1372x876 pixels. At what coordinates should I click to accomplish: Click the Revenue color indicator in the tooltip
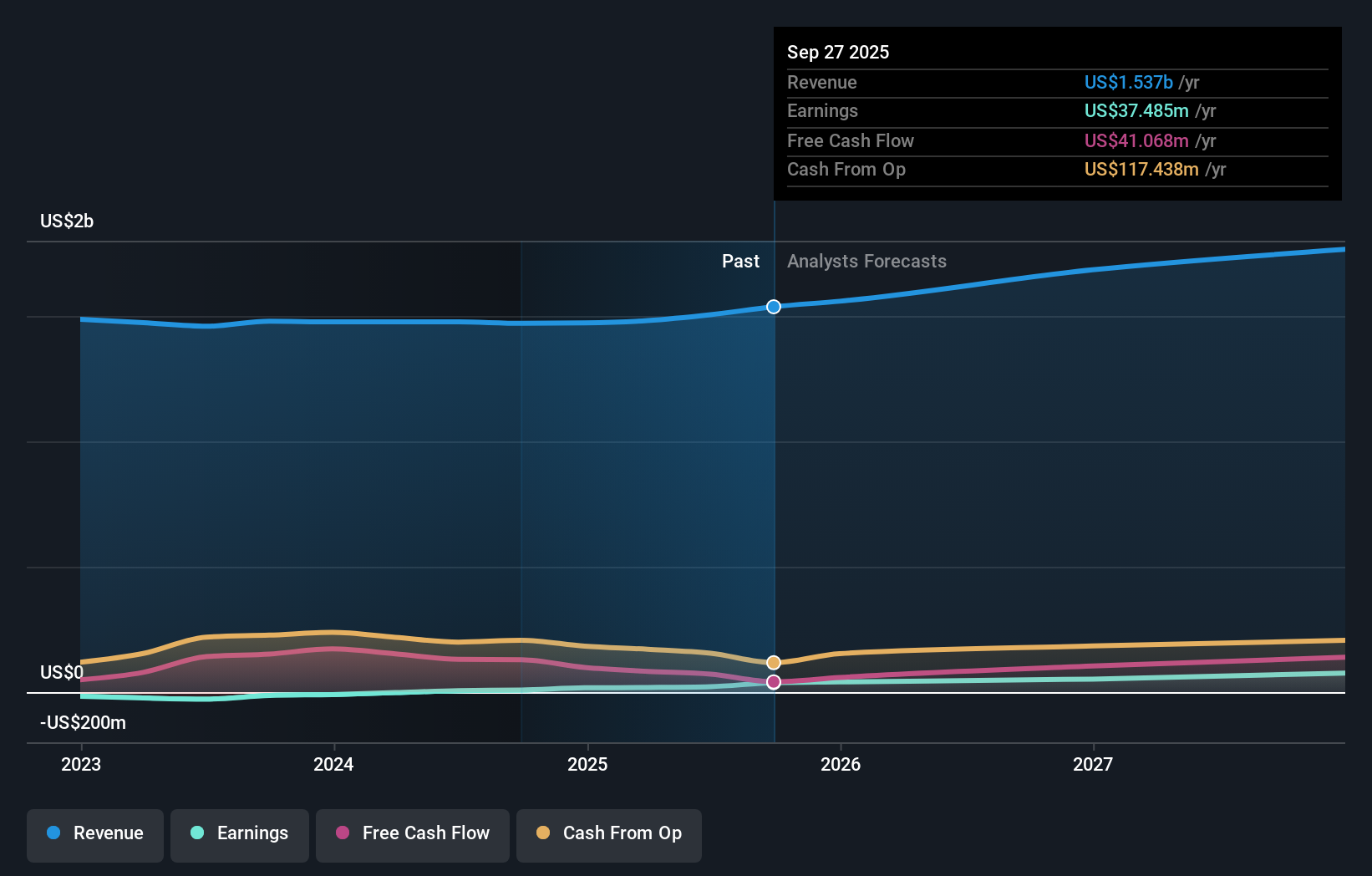click(1130, 82)
